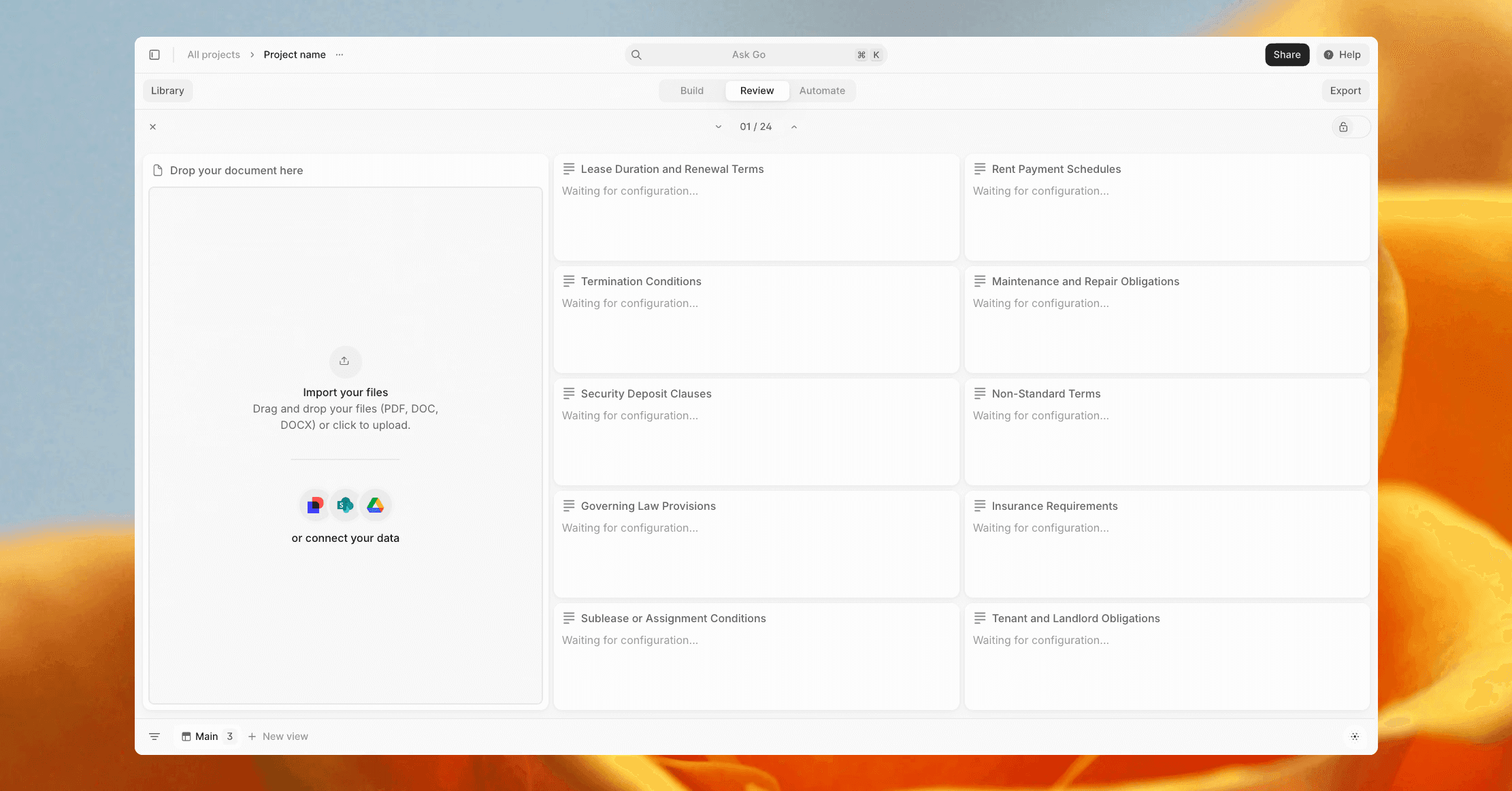
Task: Add a New view tab
Action: 278,737
